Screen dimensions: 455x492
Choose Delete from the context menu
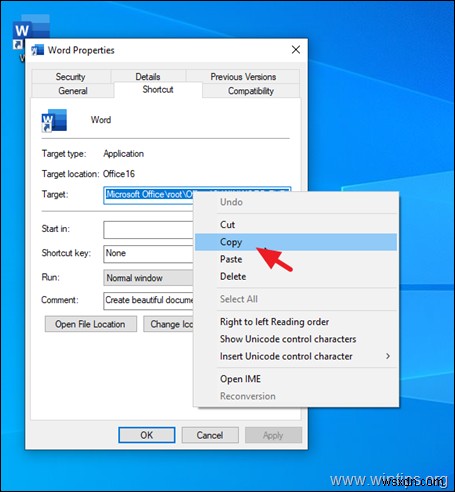coord(296,277)
